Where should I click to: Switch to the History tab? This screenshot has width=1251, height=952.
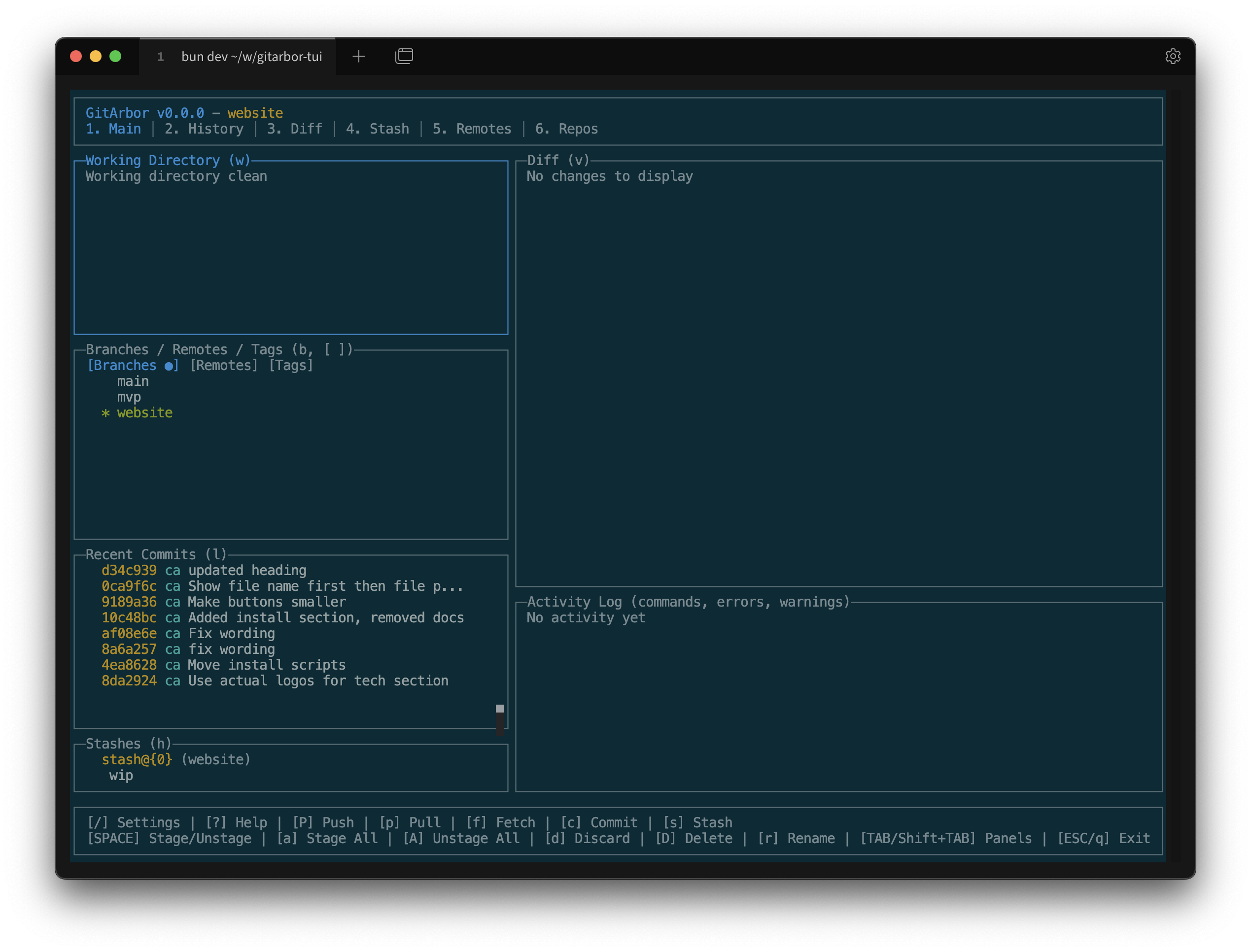204,129
